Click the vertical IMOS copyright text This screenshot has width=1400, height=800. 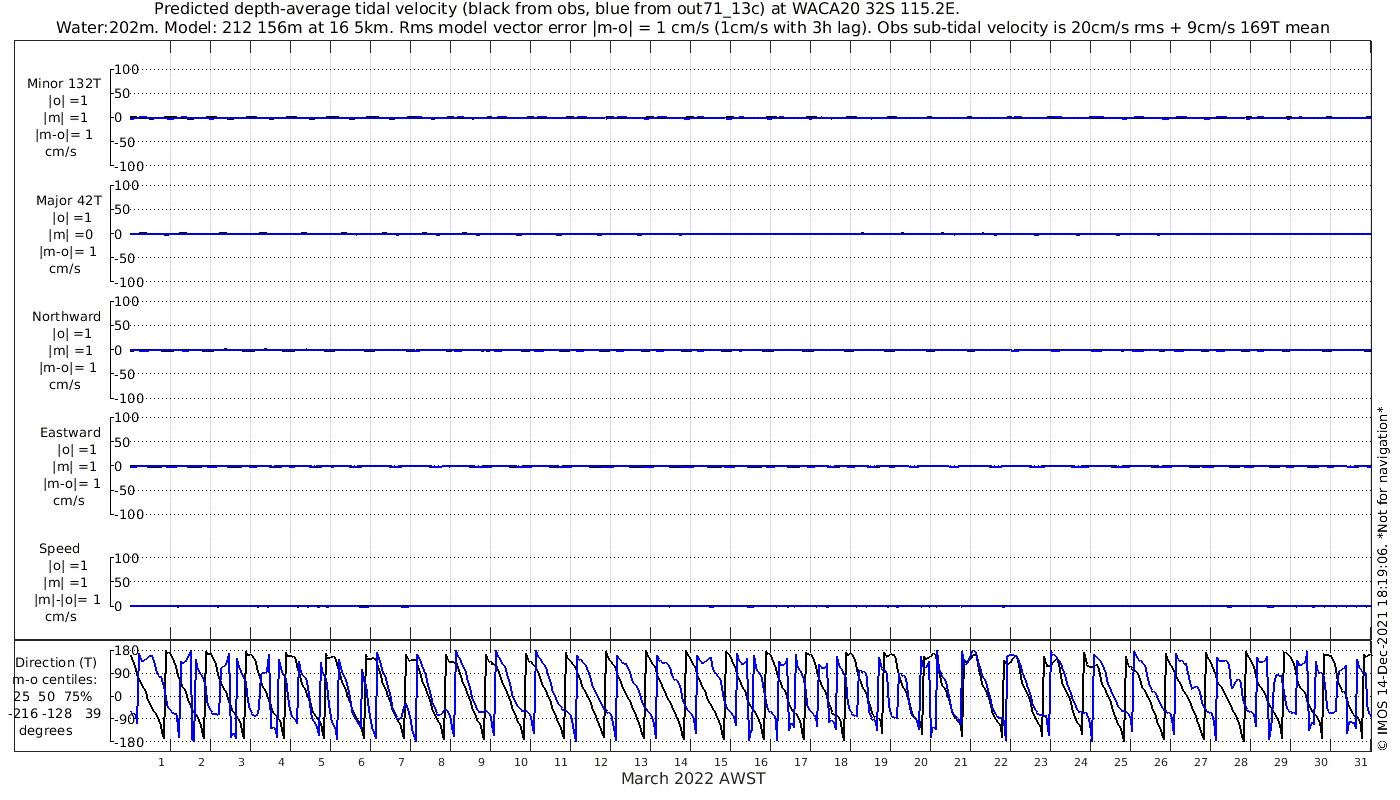point(1383,578)
